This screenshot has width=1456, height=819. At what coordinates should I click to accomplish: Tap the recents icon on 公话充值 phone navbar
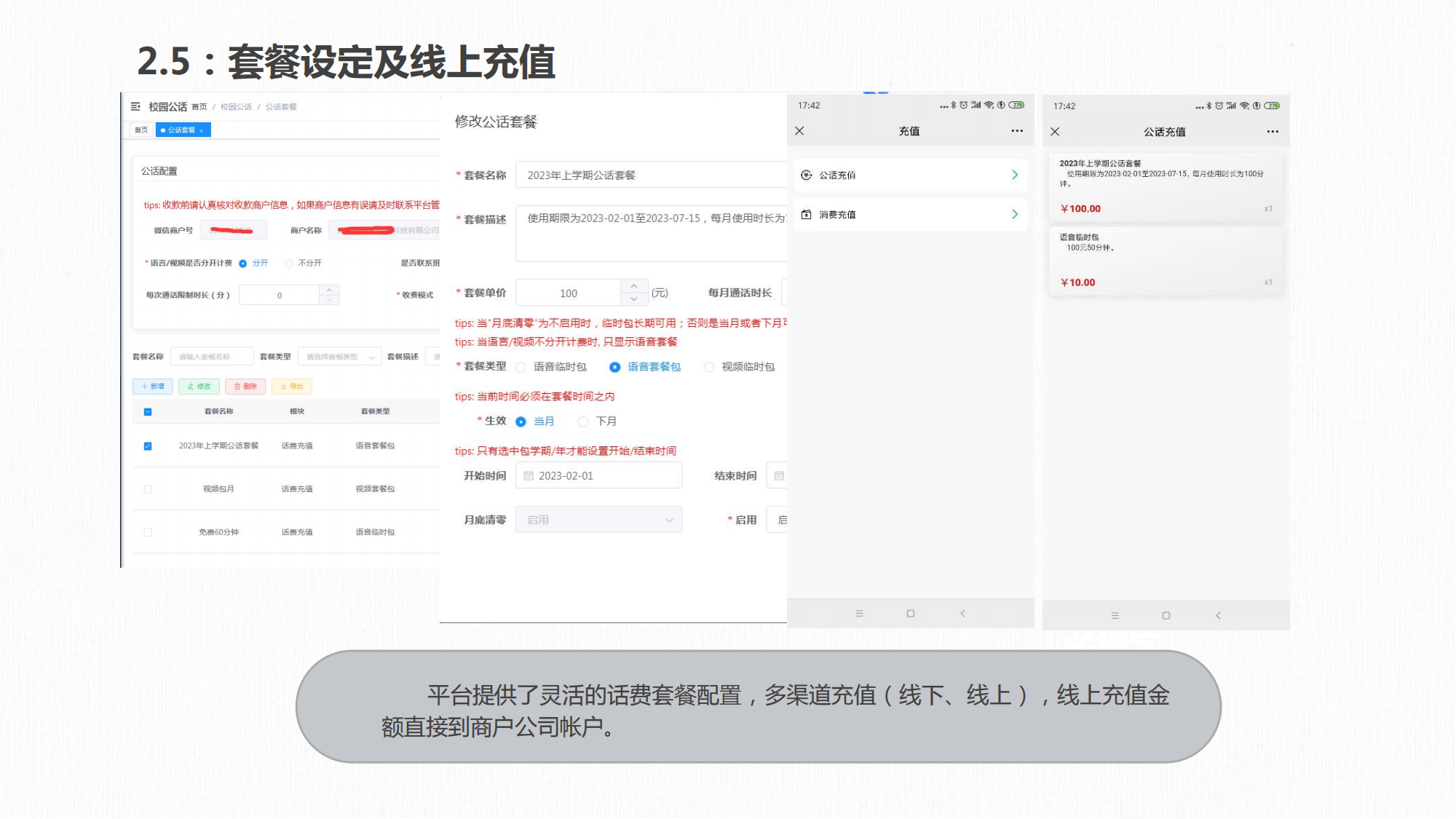[x=1115, y=616]
